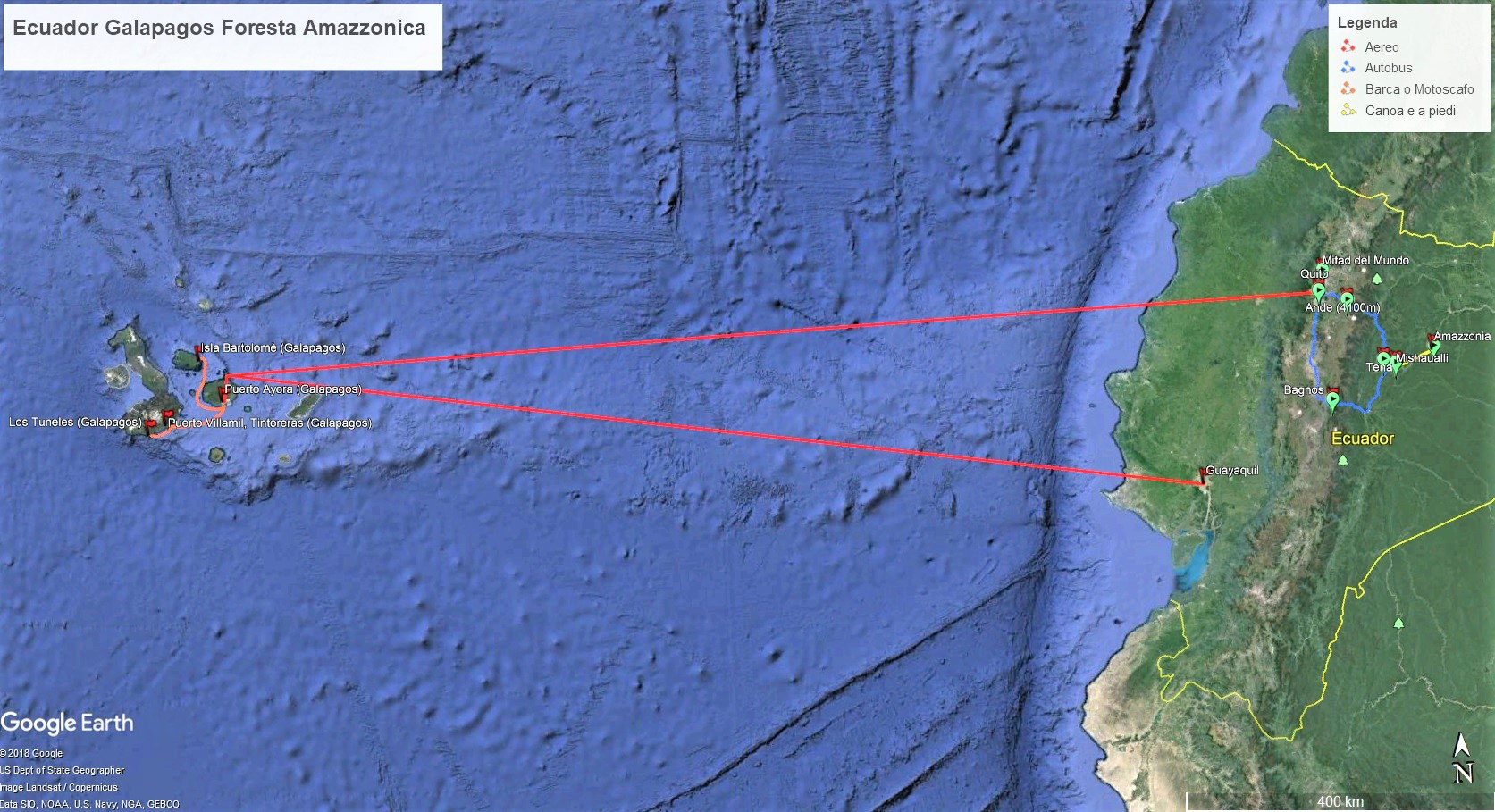1495x812 pixels.
Task: Click the Ecuador country label
Action: [1363, 439]
